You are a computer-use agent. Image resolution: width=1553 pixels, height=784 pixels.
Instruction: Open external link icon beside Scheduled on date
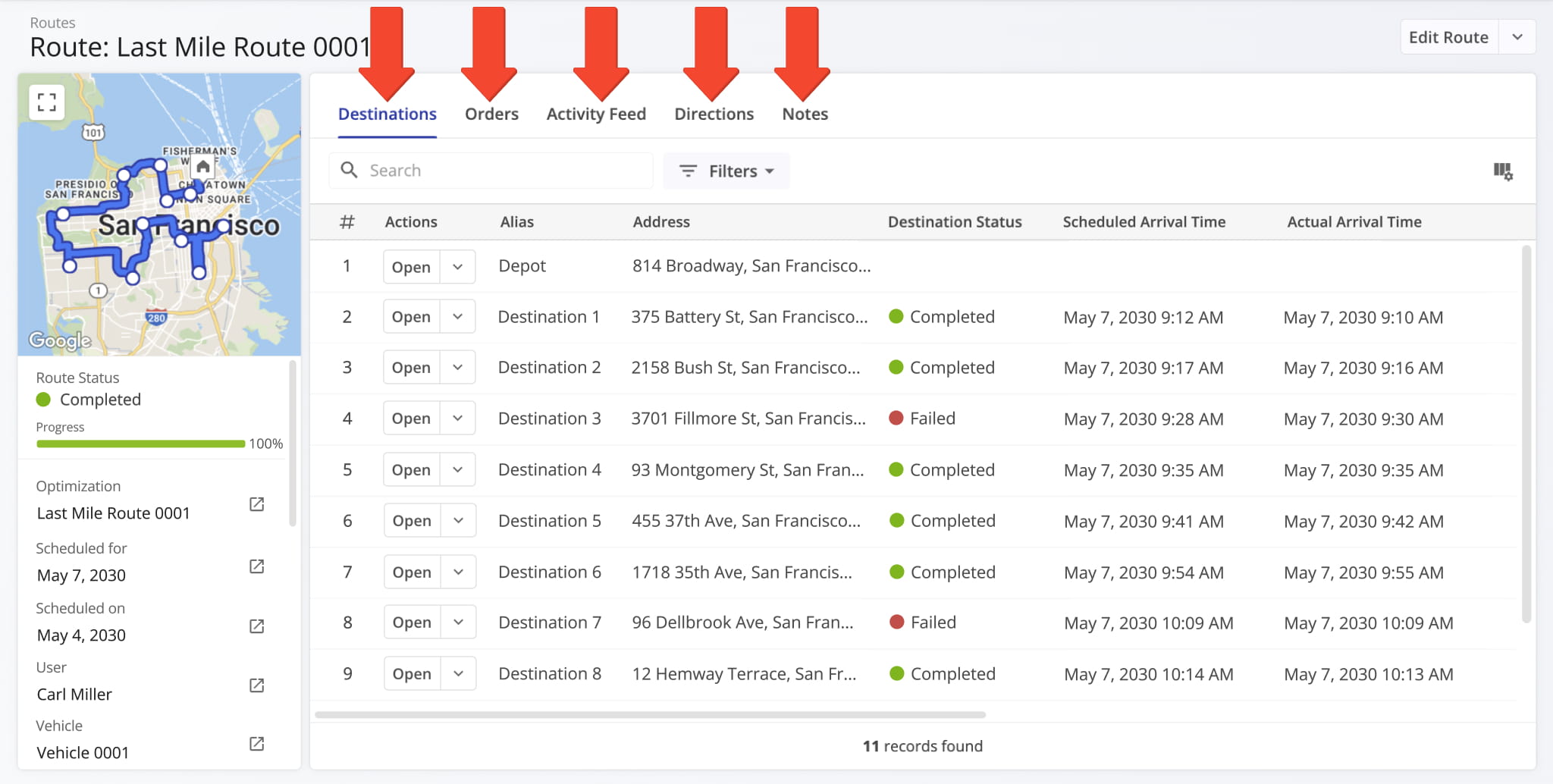coord(257,626)
